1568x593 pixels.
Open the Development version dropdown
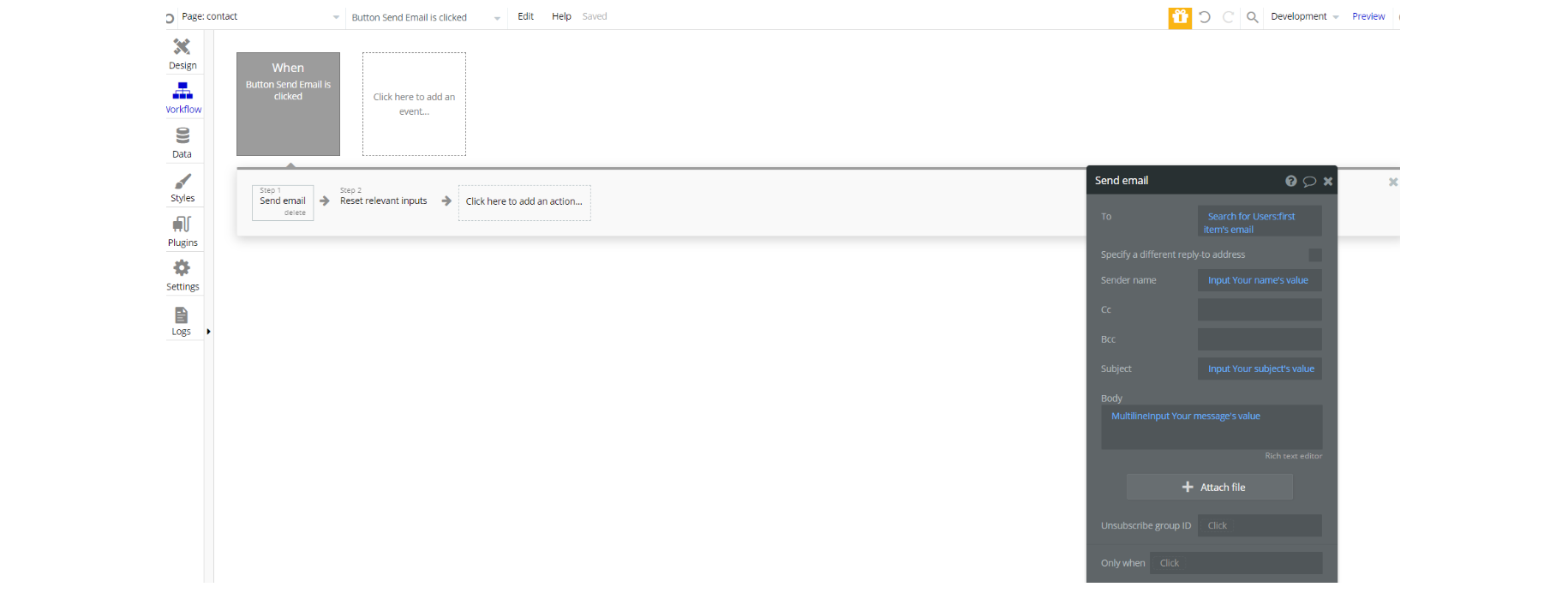[x=1305, y=17]
